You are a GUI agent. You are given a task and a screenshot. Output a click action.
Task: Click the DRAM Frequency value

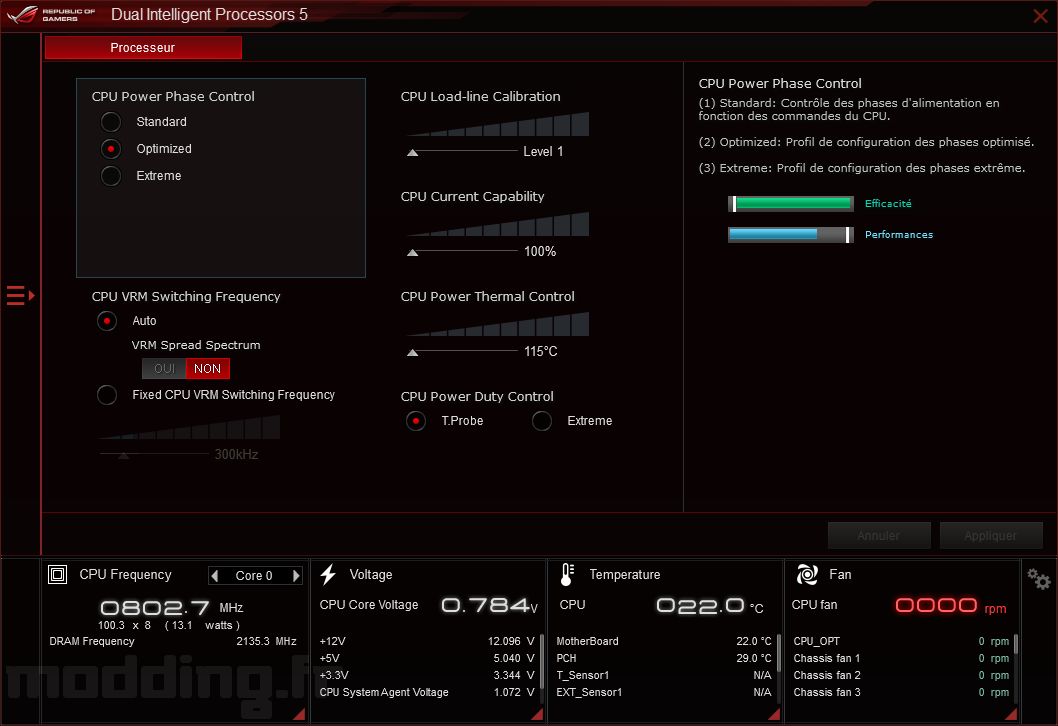coord(267,642)
